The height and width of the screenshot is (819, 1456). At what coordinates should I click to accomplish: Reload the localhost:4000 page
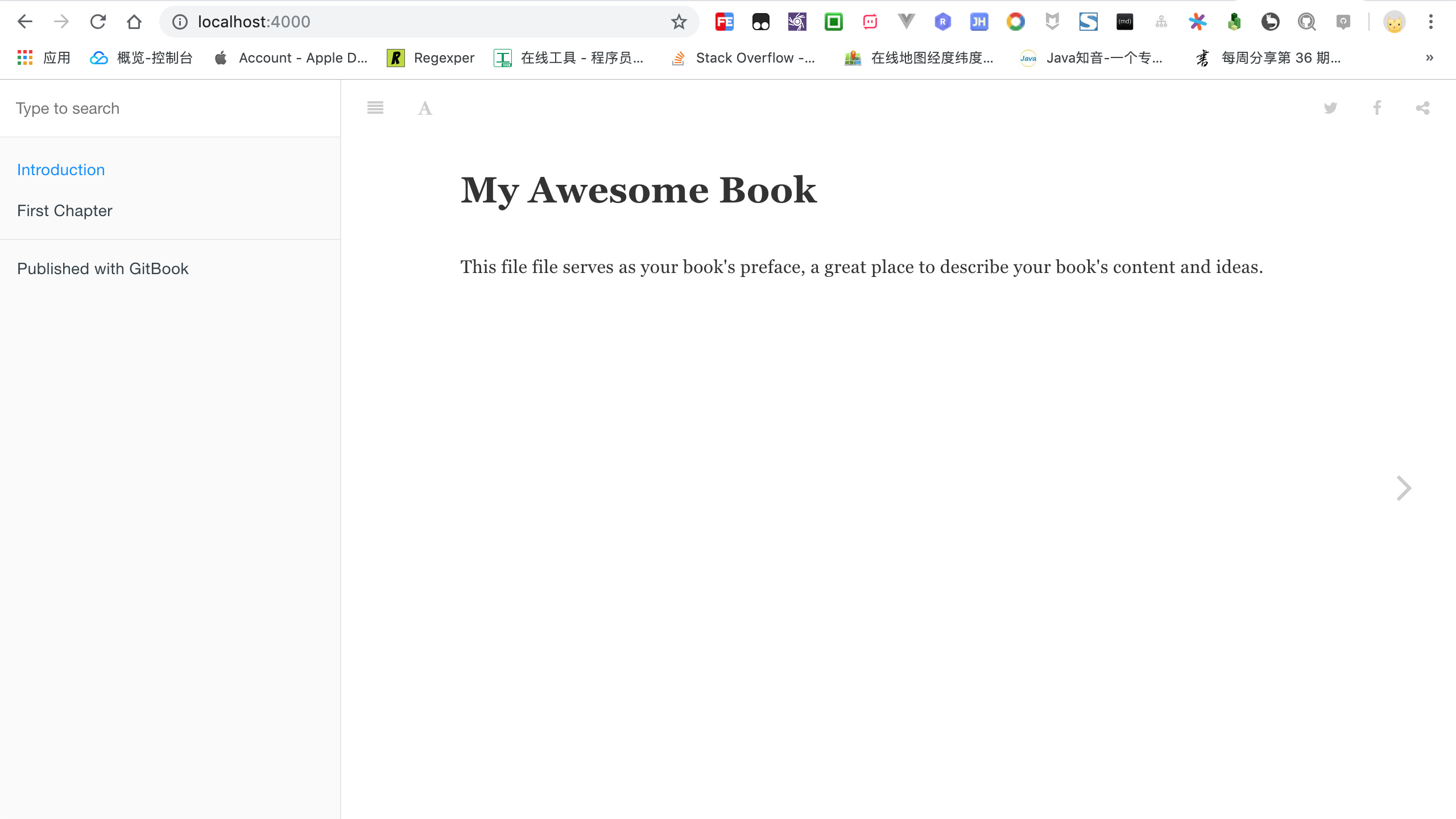[x=98, y=22]
